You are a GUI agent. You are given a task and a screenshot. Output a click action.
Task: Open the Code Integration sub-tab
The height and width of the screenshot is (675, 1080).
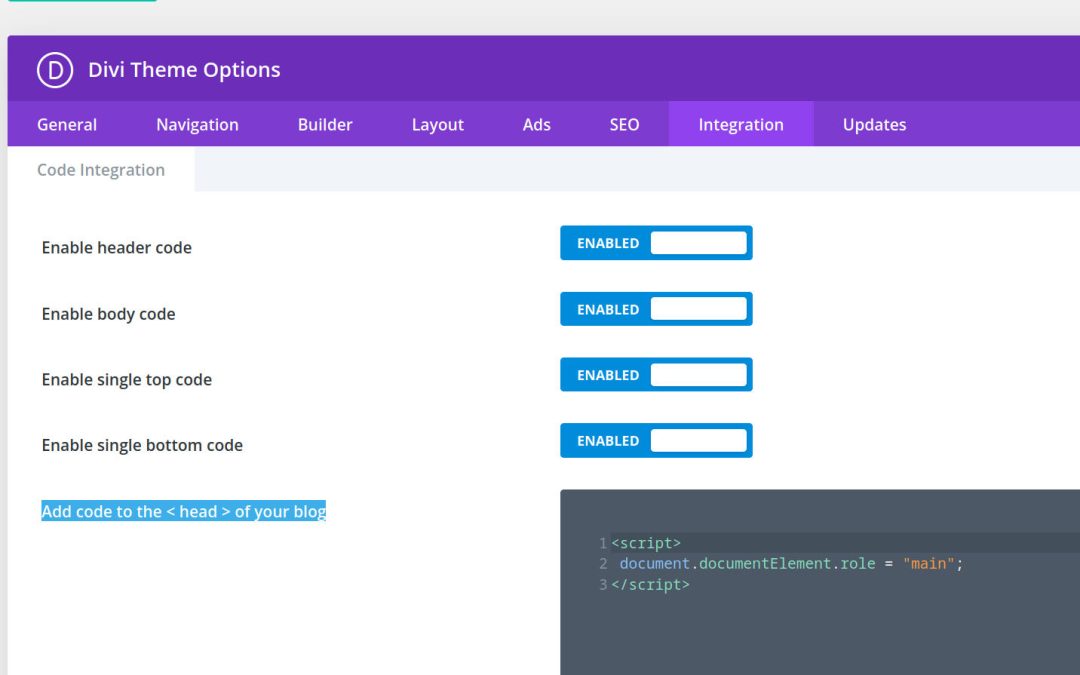[101, 169]
